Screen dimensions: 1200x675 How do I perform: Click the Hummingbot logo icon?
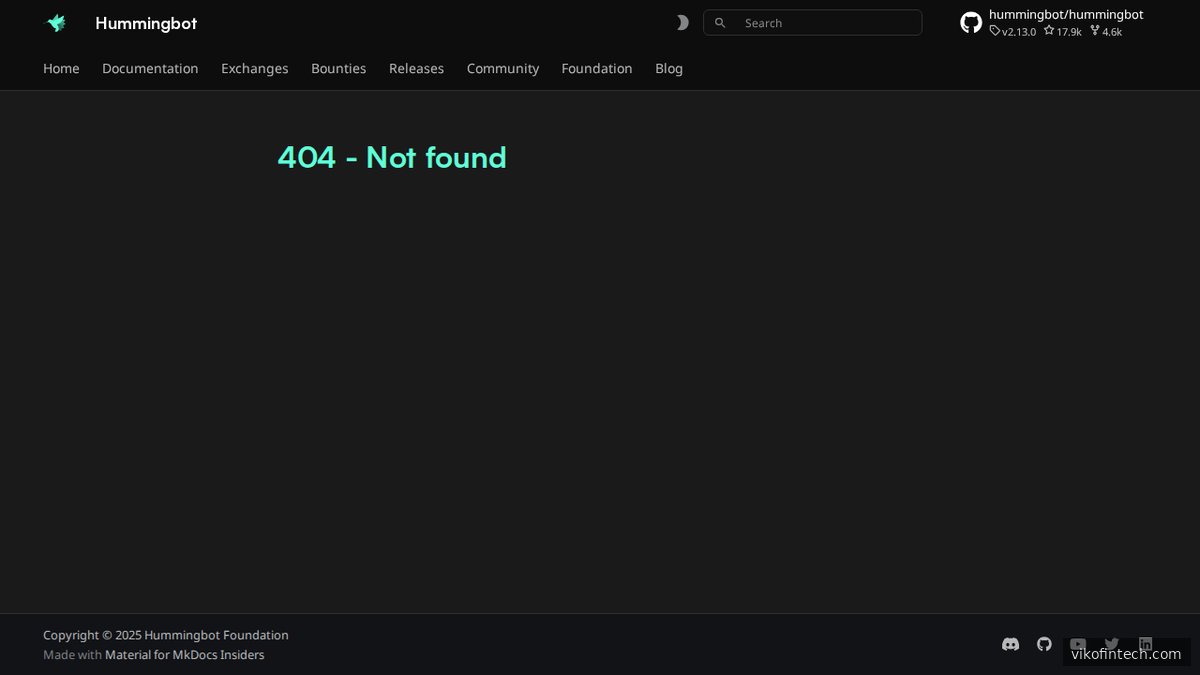click(56, 22)
